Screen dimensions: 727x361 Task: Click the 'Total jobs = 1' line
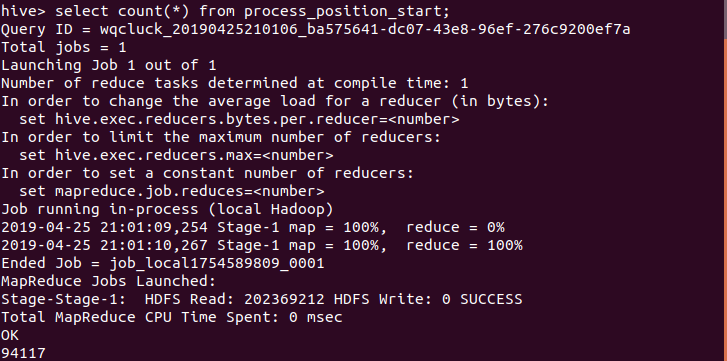coord(64,47)
